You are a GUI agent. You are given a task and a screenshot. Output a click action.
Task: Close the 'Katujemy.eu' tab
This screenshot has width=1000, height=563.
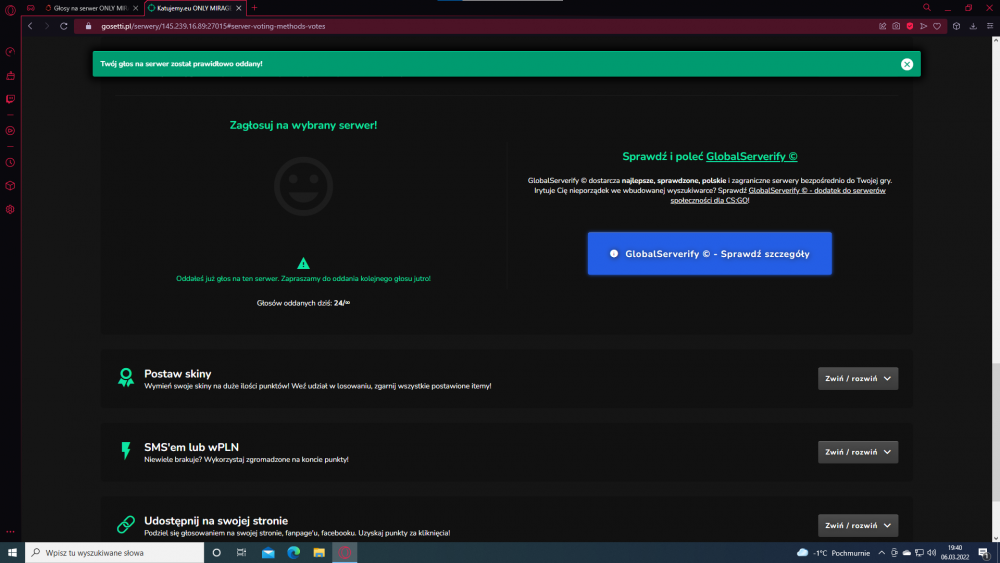pyautogui.click(x=239, y=8)
